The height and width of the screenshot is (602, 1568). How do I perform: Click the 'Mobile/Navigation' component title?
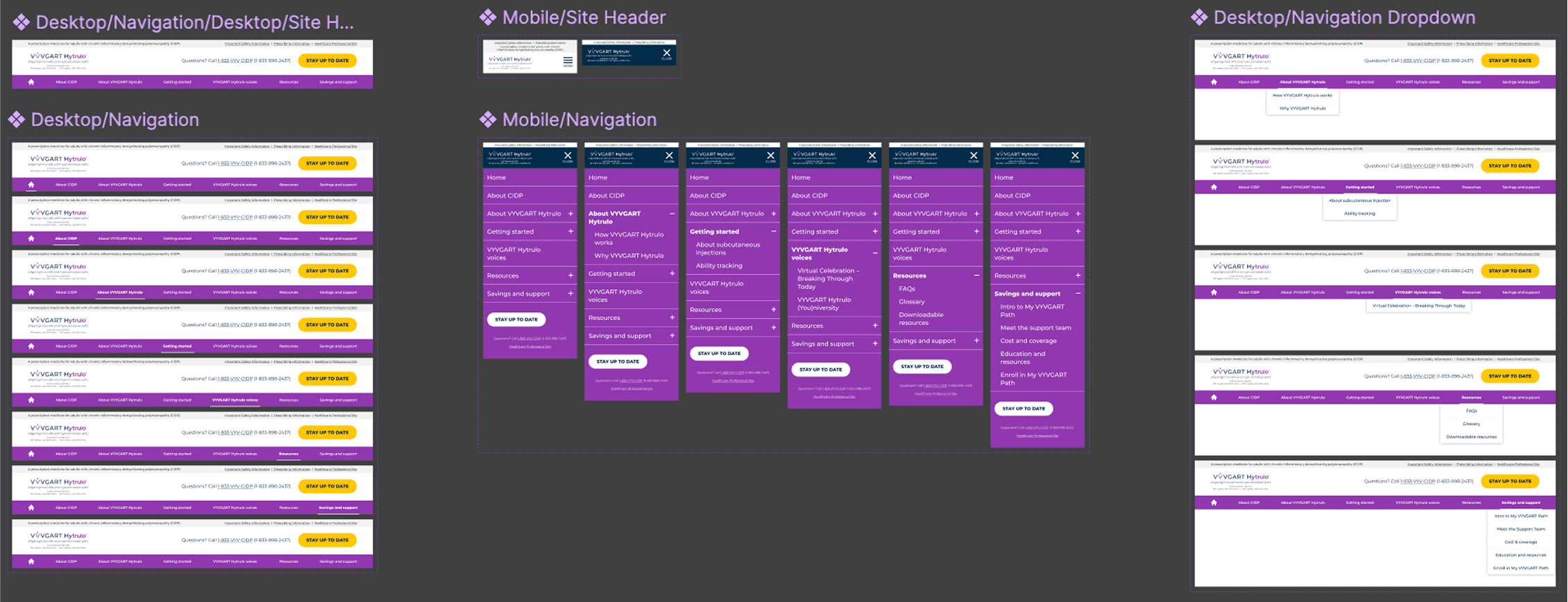[x=579, y=119]
